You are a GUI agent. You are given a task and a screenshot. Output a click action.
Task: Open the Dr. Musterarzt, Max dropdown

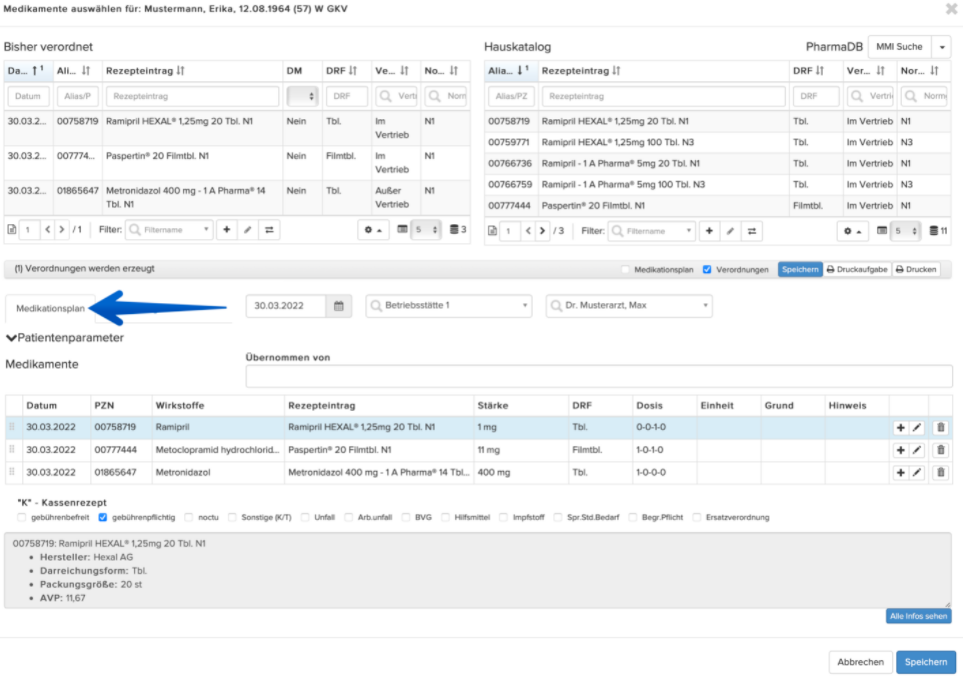[x=629, y=305]
